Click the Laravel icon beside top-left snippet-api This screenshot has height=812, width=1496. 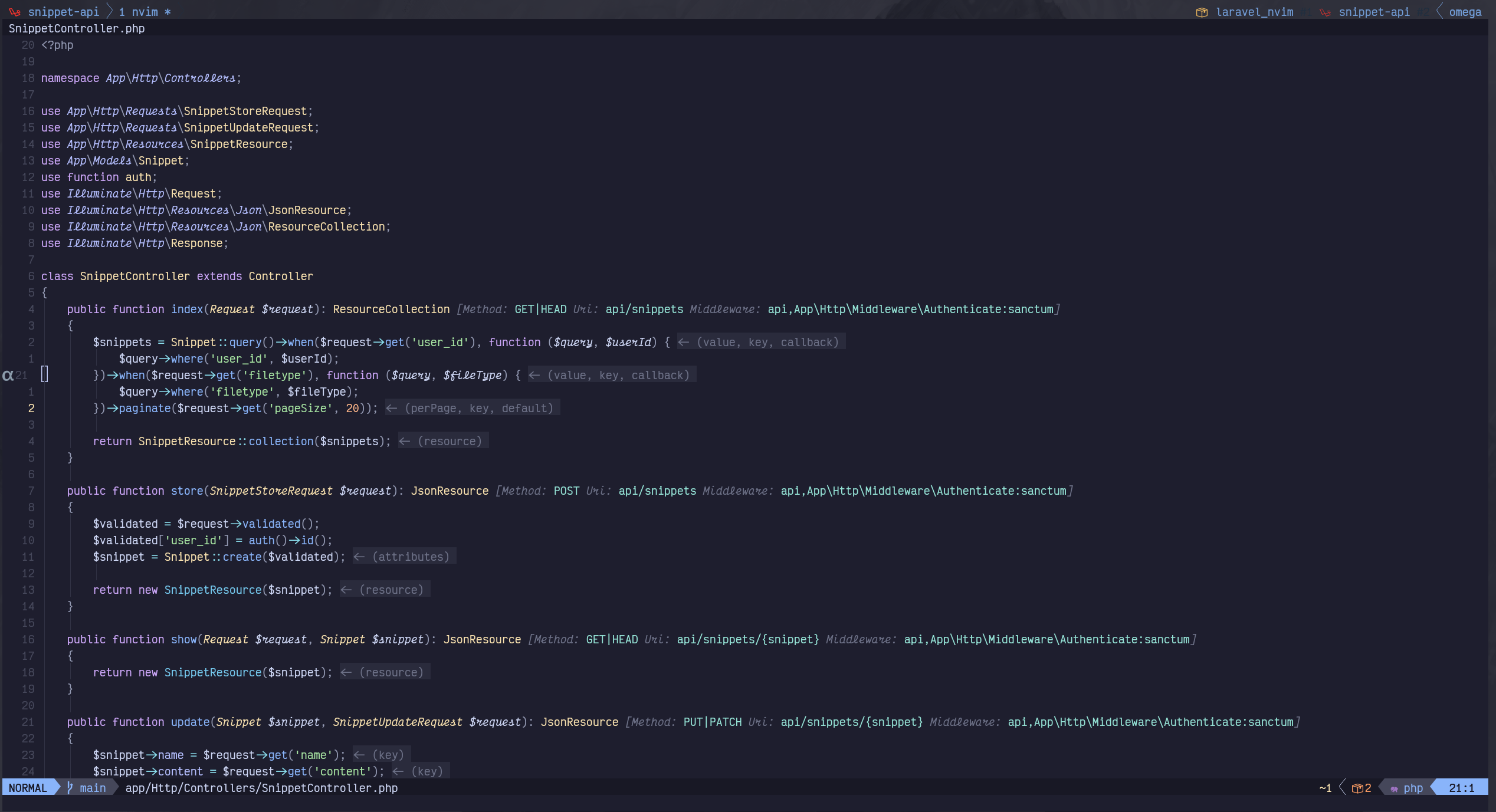[x=15, y=12]
